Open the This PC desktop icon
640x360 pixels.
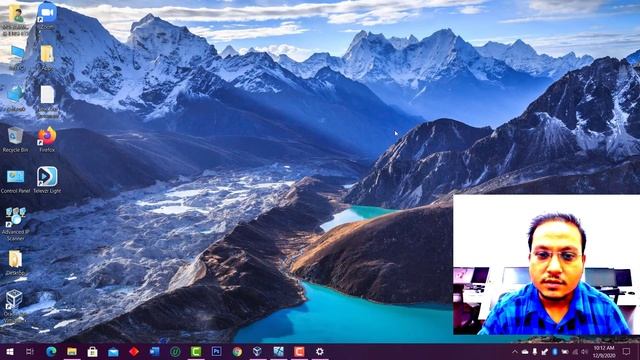(16, 57)
